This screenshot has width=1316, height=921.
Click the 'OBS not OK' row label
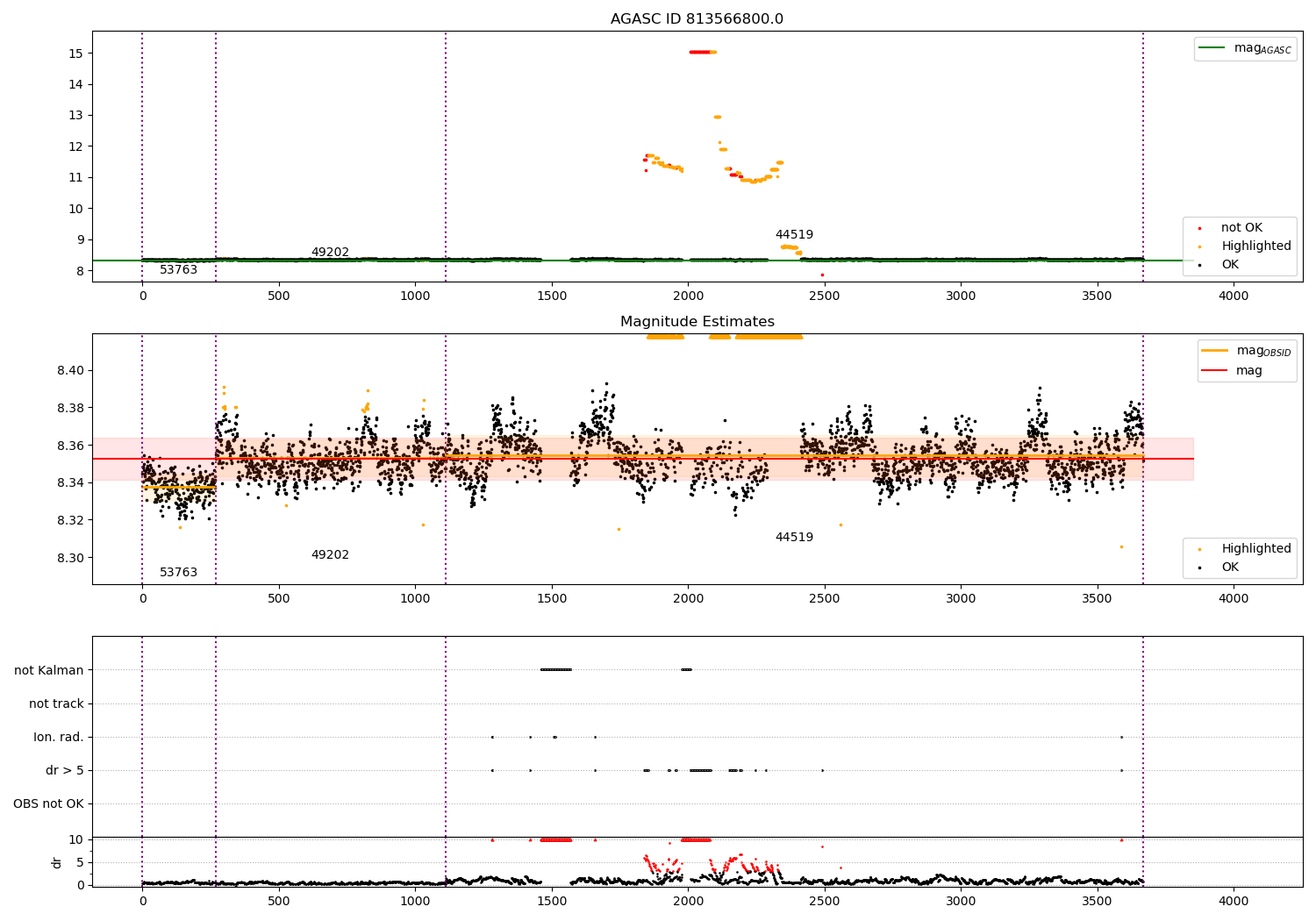(48, 803)
